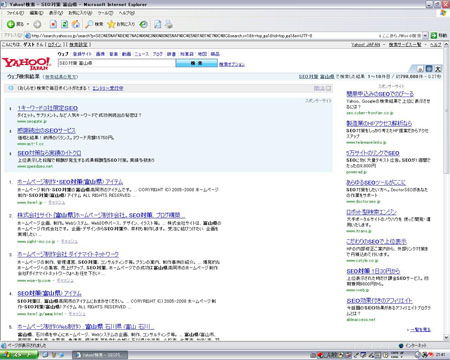Click the Mail toolbar icon
This screenshot has height=360, width=450.
[x=158, y=24]
